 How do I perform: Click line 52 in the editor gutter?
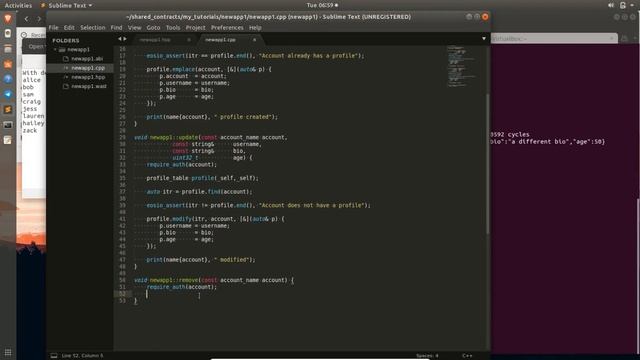pos(122,293)
